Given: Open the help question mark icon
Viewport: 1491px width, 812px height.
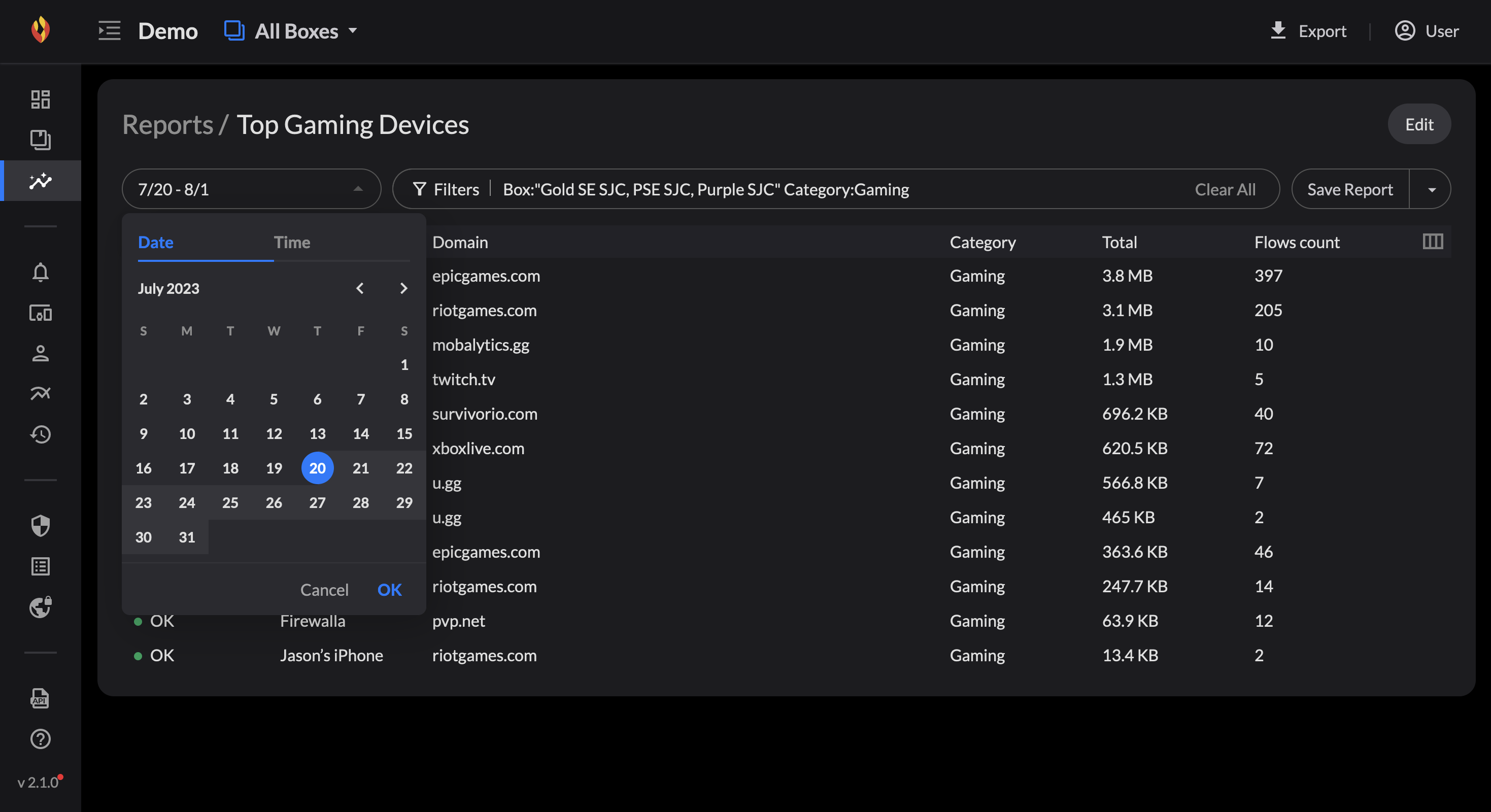Looking at the screenshot, I should (x=41, y=739).
